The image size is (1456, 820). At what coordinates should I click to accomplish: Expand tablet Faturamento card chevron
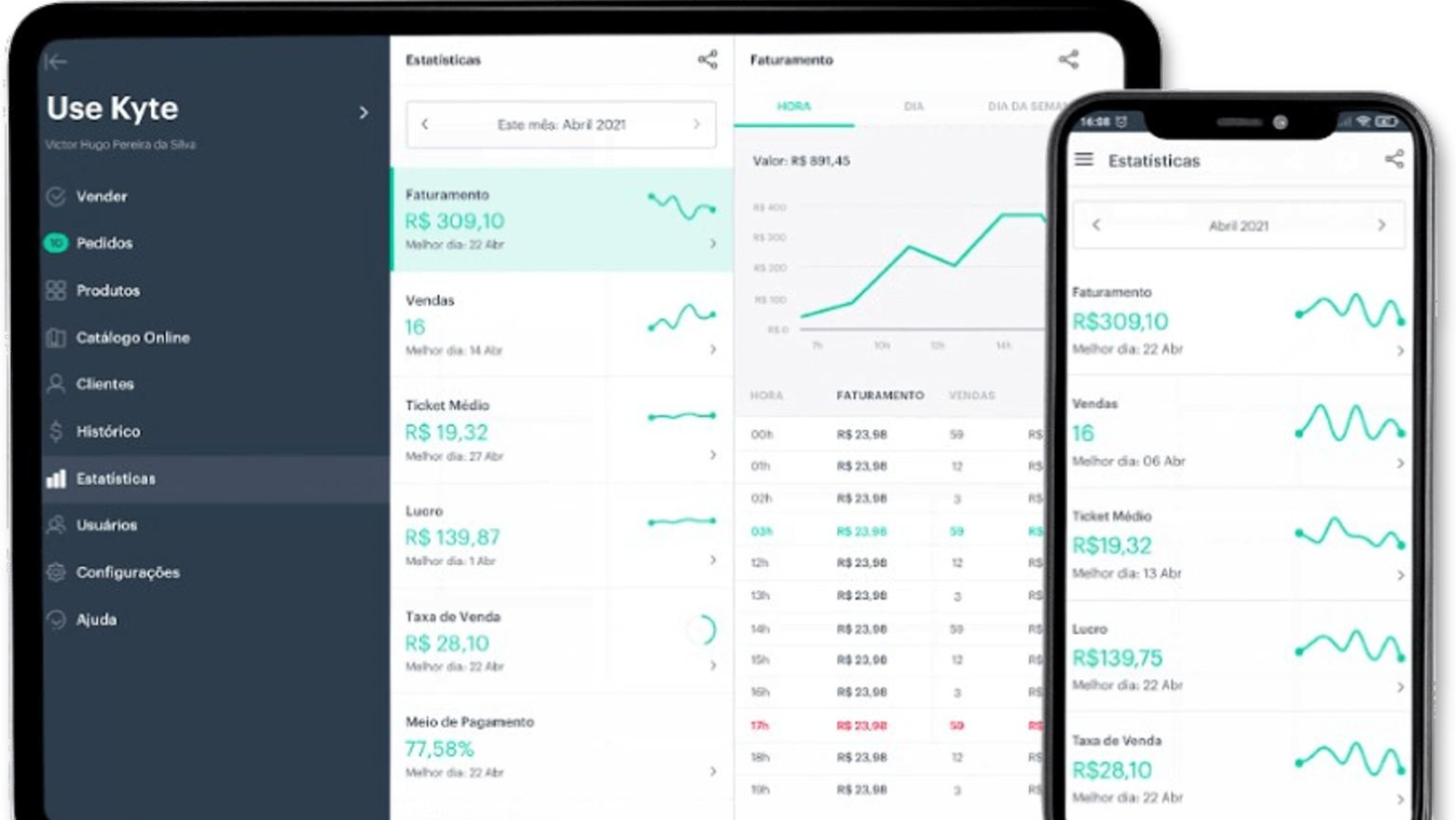(x=713, y=243)
